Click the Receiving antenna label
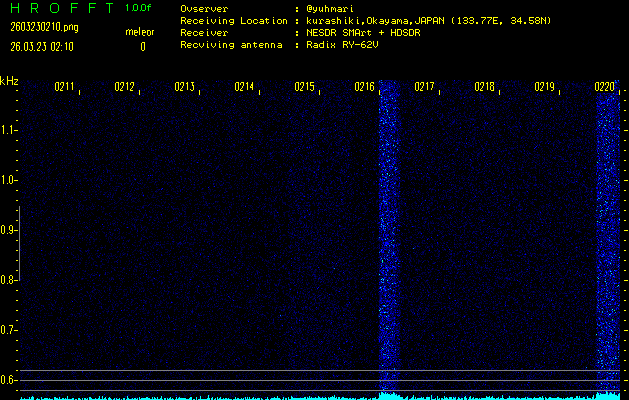The height and width of the screenshot is (400, 629). [231, 45]
